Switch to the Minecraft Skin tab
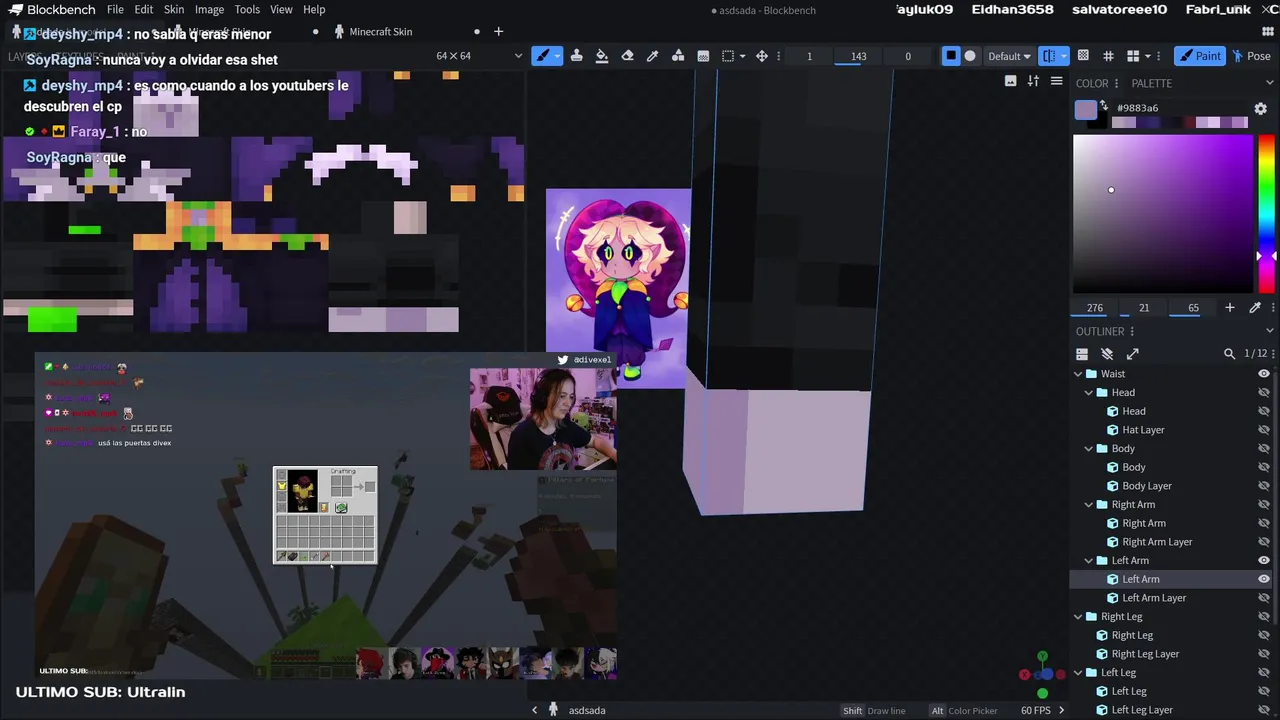Screen dimensions: 1280x720 [x=380, y=32]
